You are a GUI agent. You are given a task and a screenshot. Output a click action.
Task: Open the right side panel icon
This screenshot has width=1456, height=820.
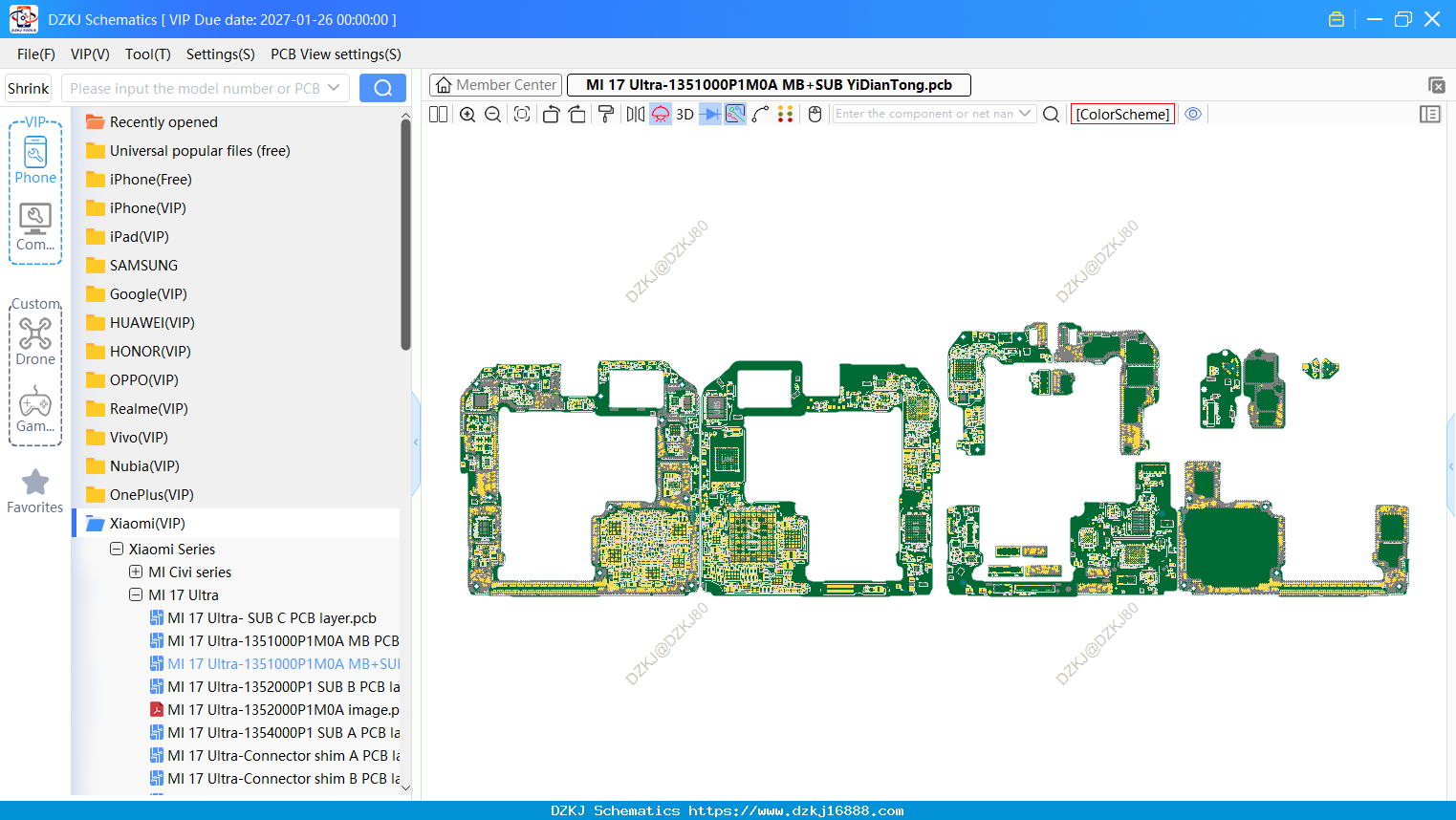[1430, 114]
